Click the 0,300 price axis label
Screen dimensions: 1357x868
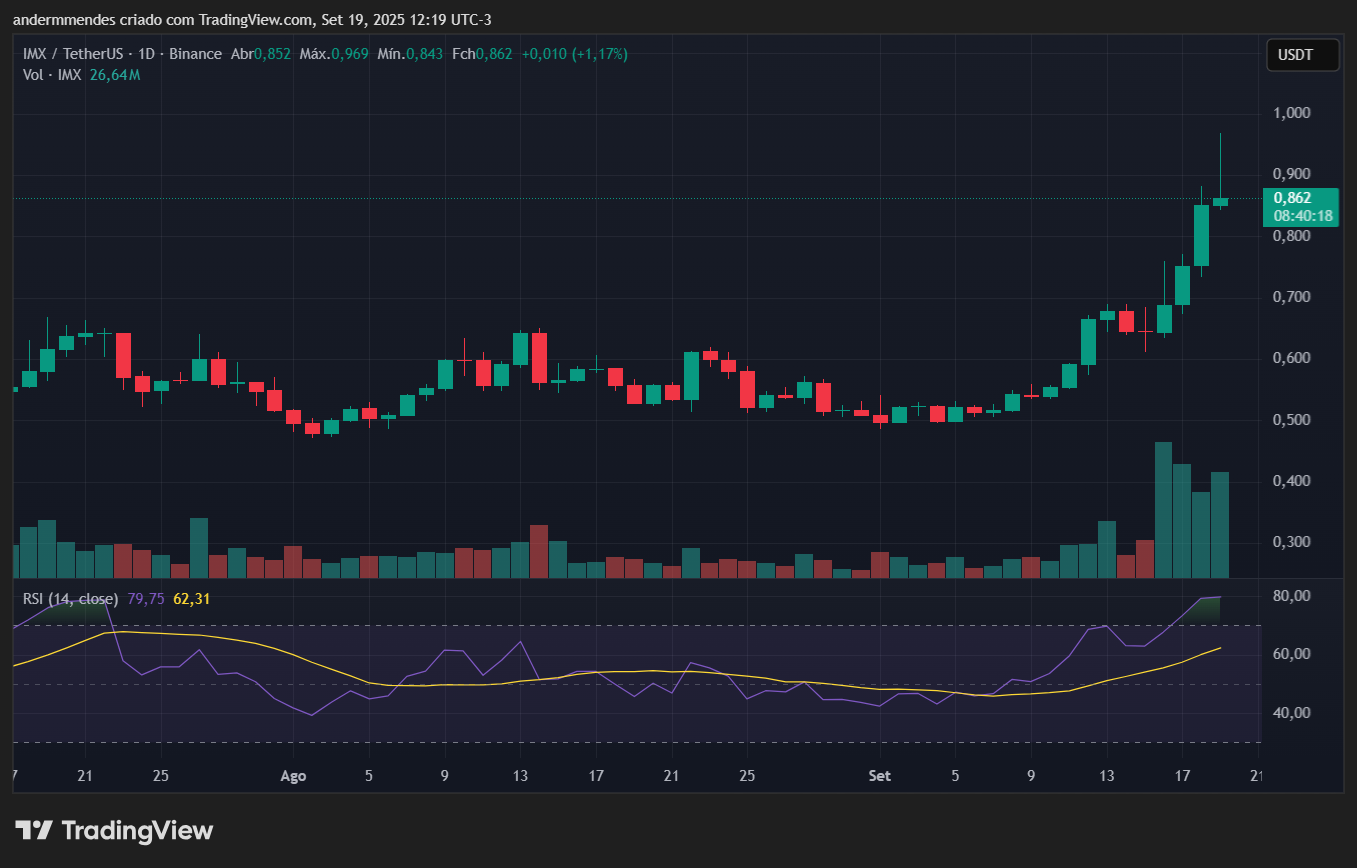(1291, 542)
